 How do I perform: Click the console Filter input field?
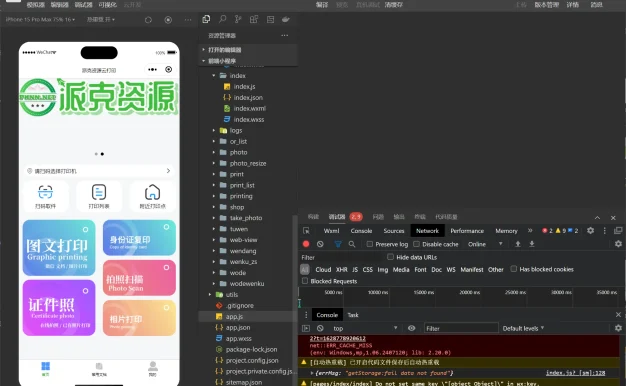[461, 328]
